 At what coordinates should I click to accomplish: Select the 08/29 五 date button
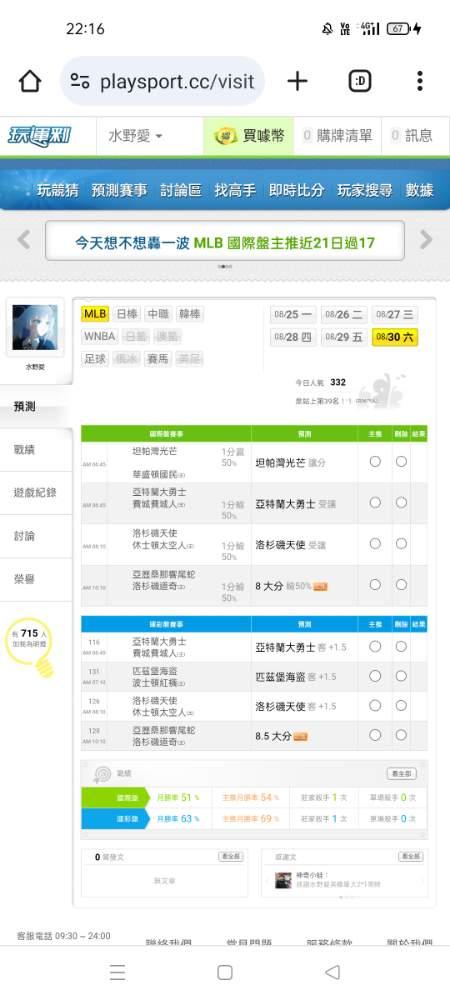[x=344, y=337]
